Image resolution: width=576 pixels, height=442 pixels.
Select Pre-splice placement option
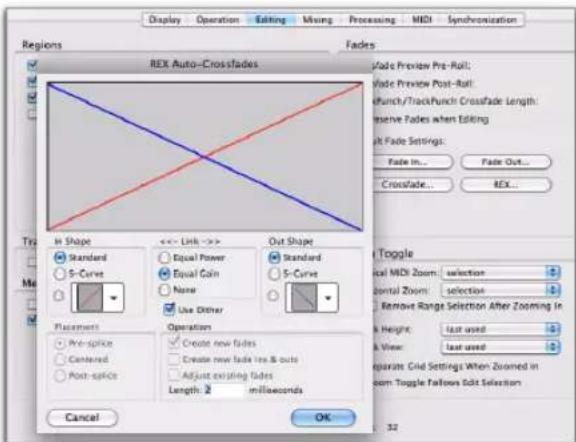pyautogui.click(x=60, y=344)
